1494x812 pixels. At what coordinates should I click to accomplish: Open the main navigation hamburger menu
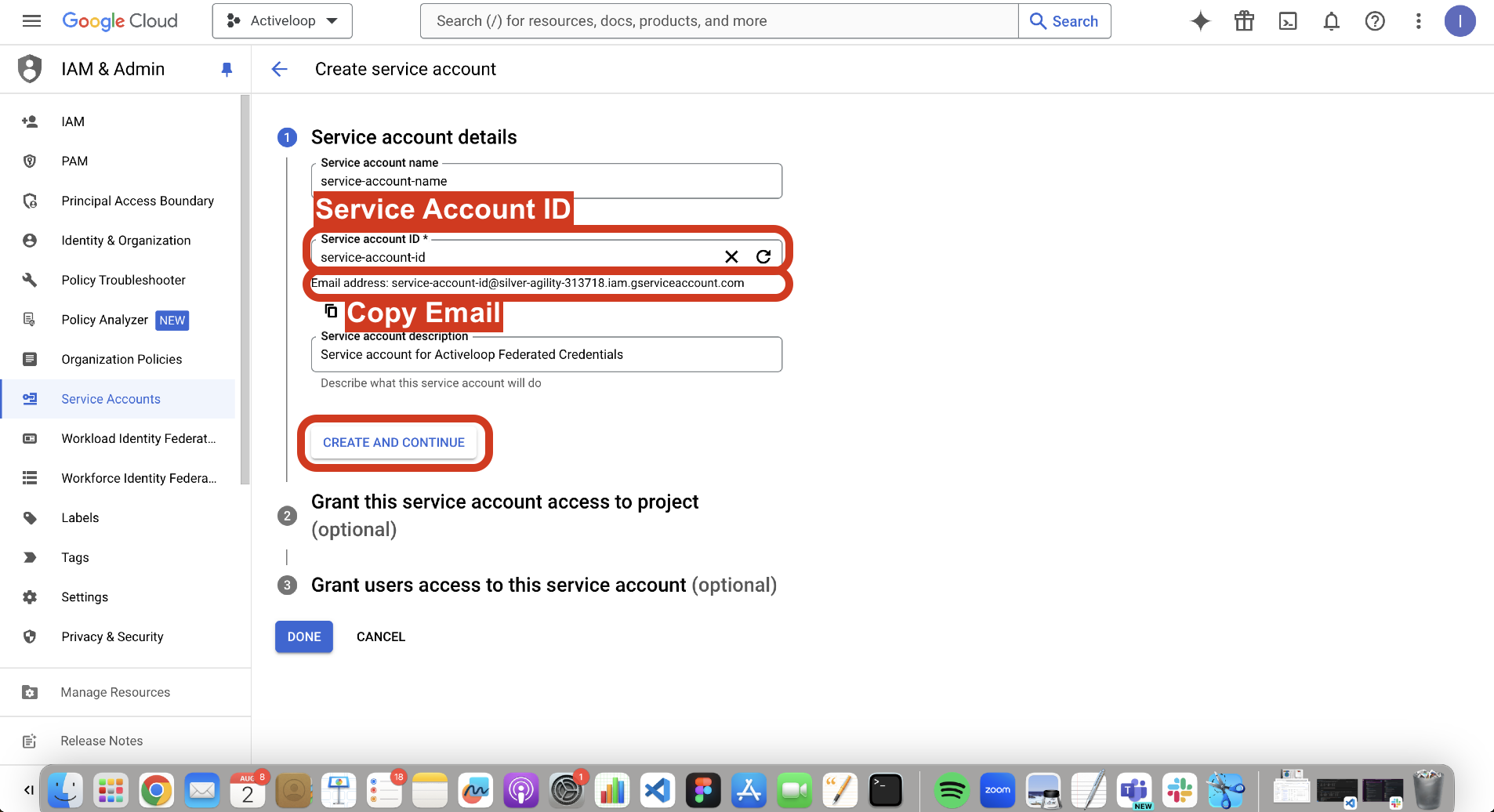click(x=31, y=21)
